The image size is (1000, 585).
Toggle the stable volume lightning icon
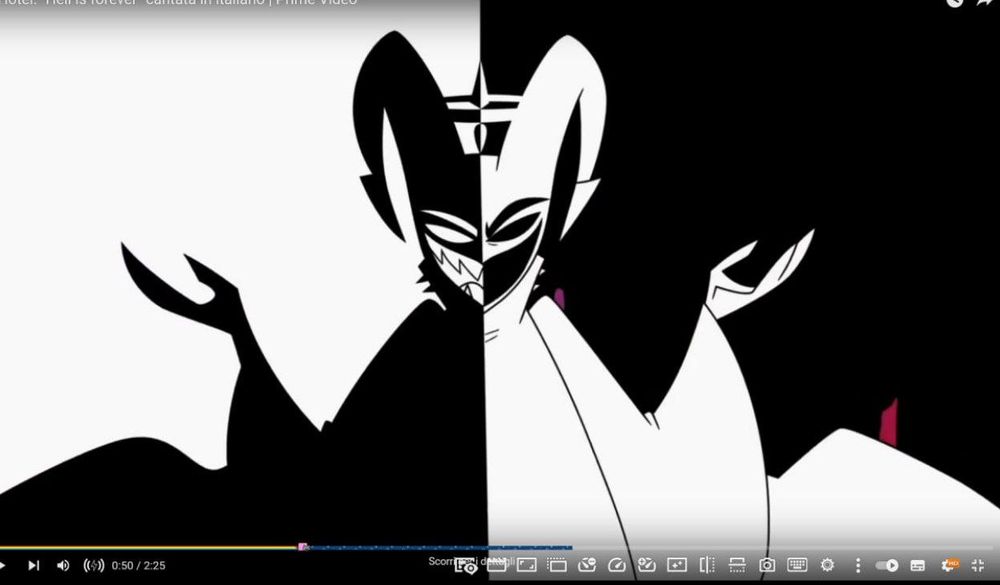pos(94,565)
